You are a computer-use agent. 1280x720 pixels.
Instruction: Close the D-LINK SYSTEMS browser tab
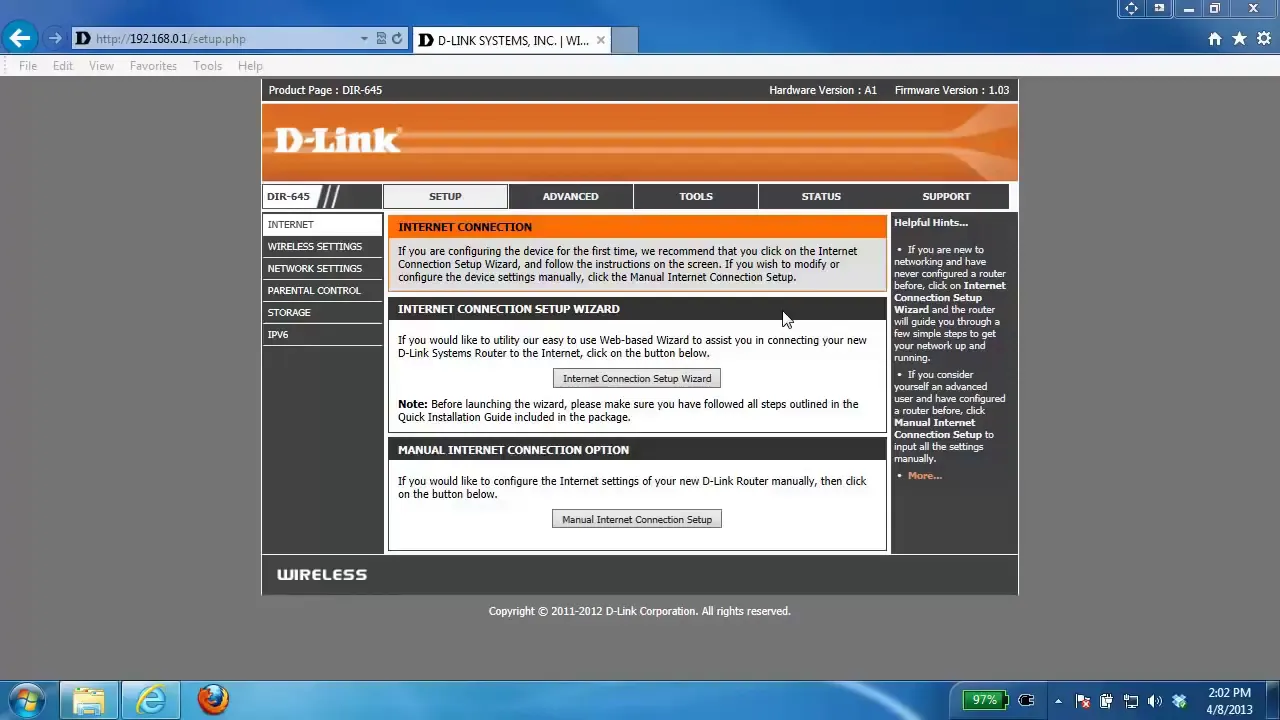point(600,40)
